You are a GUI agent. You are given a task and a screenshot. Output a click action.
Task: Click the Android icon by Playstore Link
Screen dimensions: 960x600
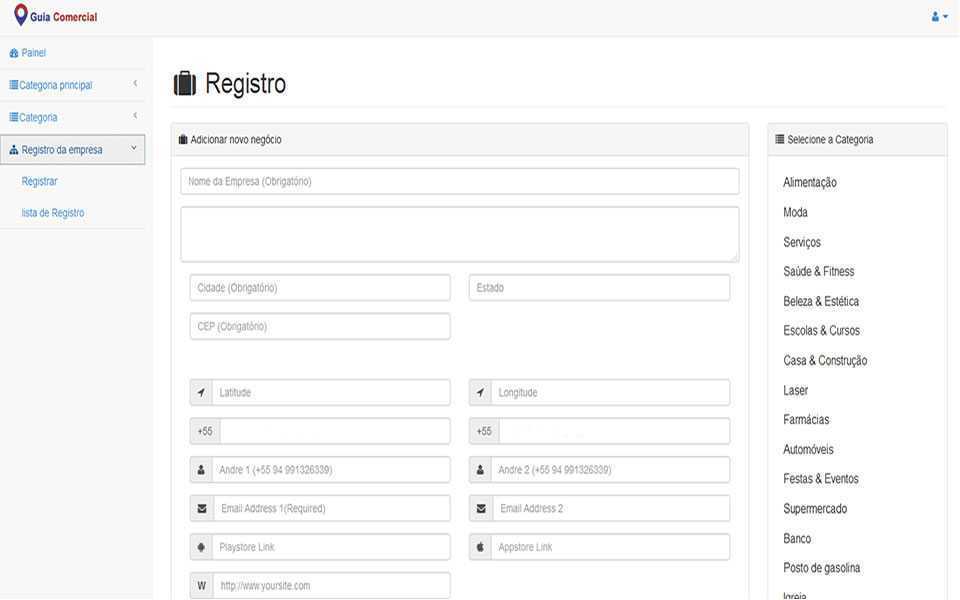201,548
